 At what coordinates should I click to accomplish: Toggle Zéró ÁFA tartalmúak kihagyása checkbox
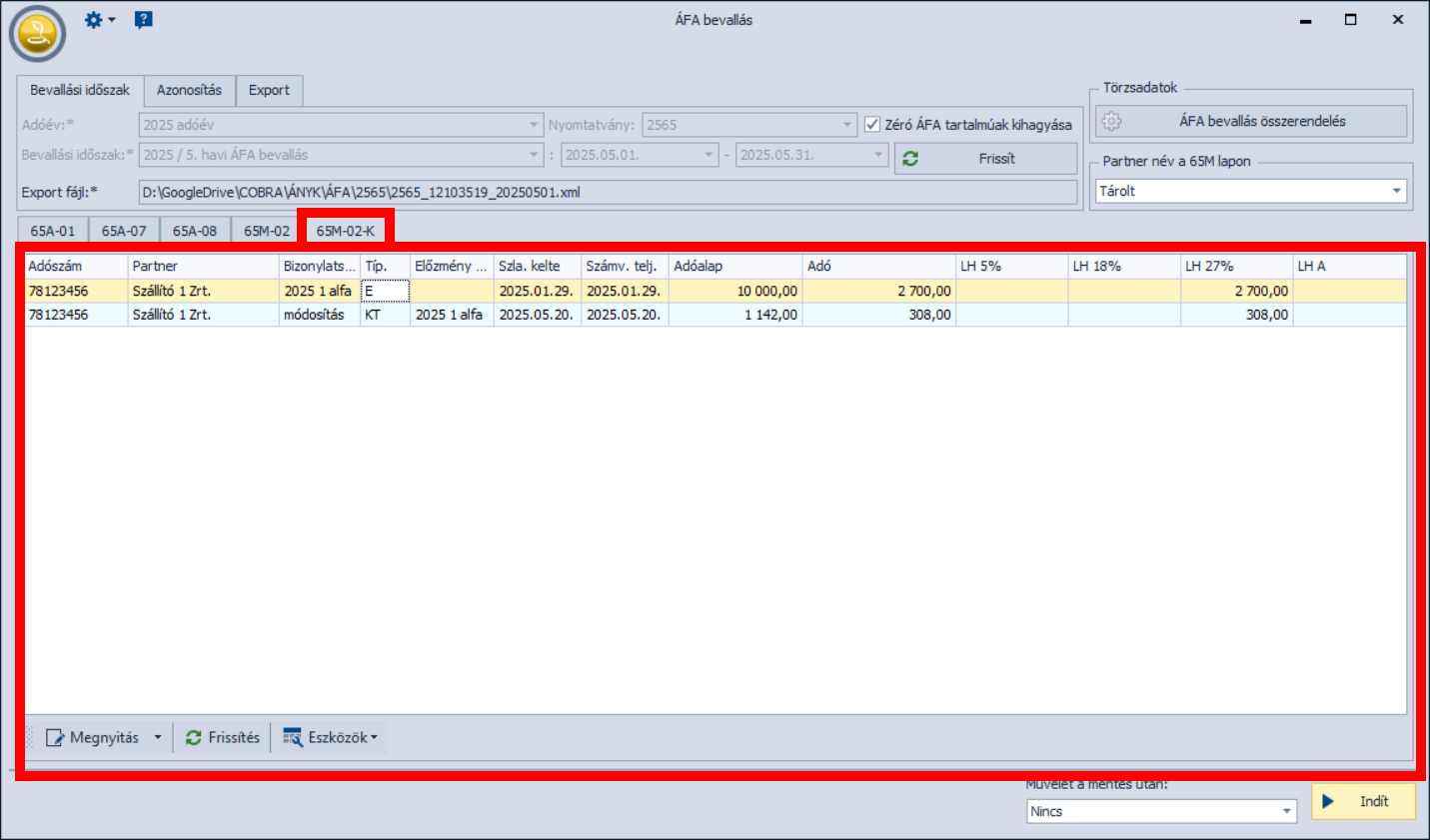pos(872,125)
